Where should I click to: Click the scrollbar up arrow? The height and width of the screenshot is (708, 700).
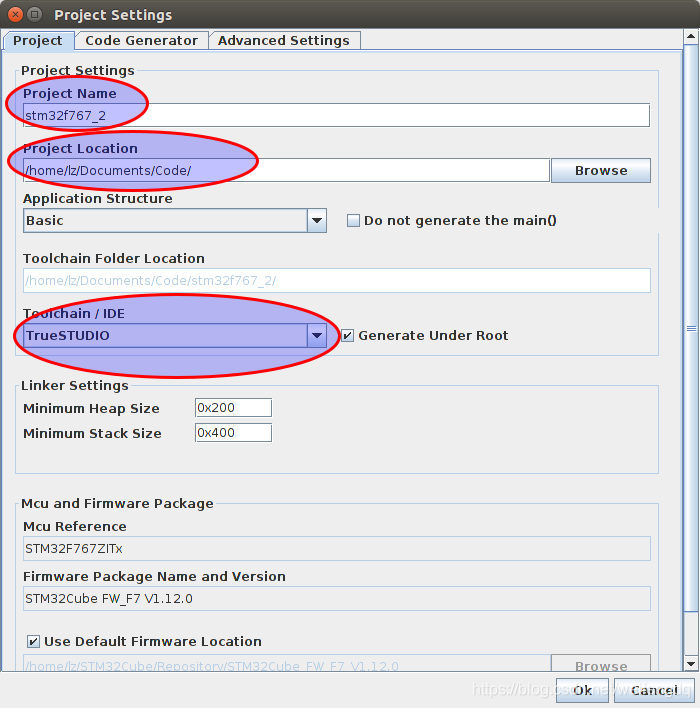pyautogui.click(x=691, y=37)
